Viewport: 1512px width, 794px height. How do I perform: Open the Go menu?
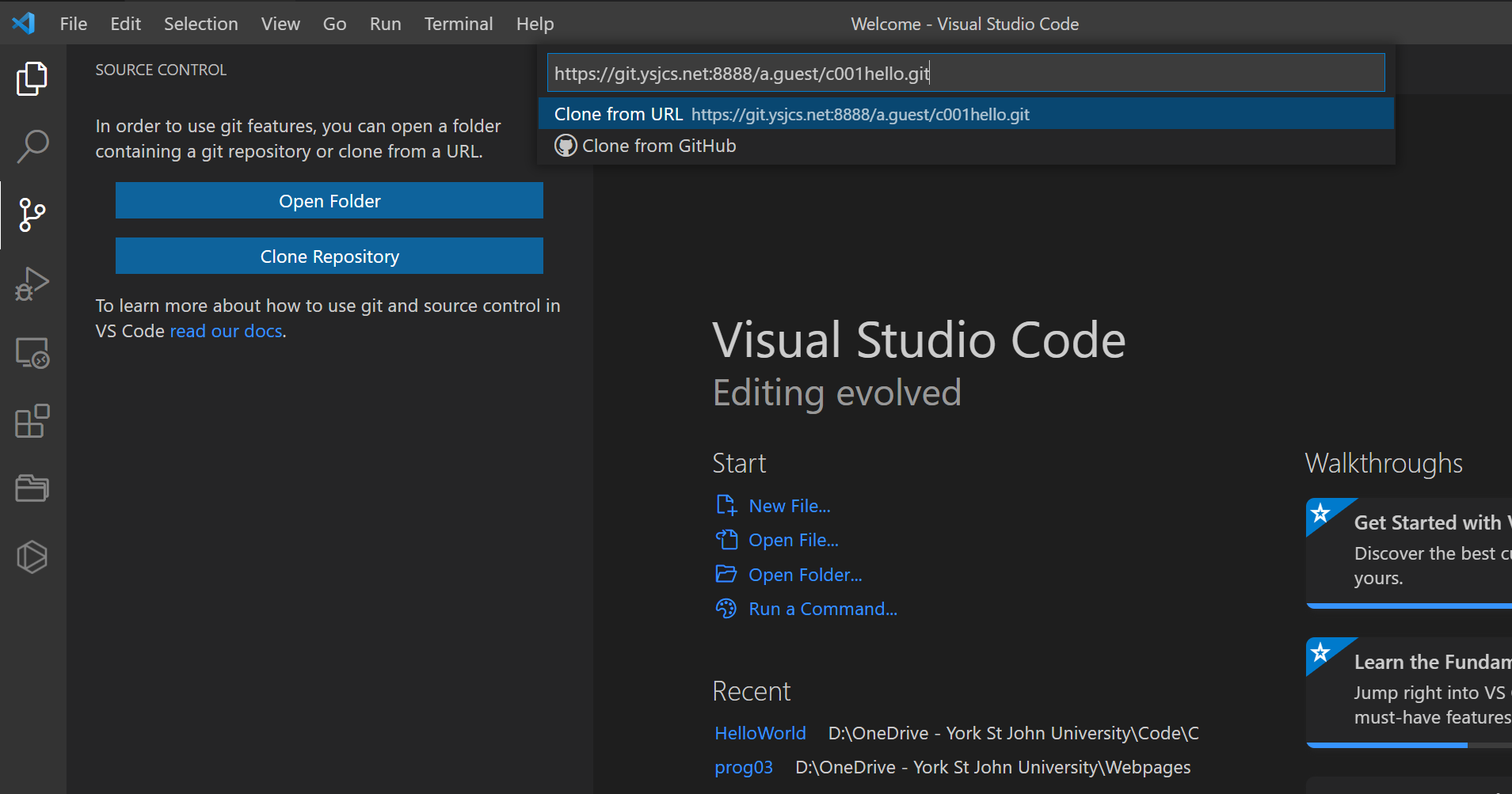click(334, 24)
